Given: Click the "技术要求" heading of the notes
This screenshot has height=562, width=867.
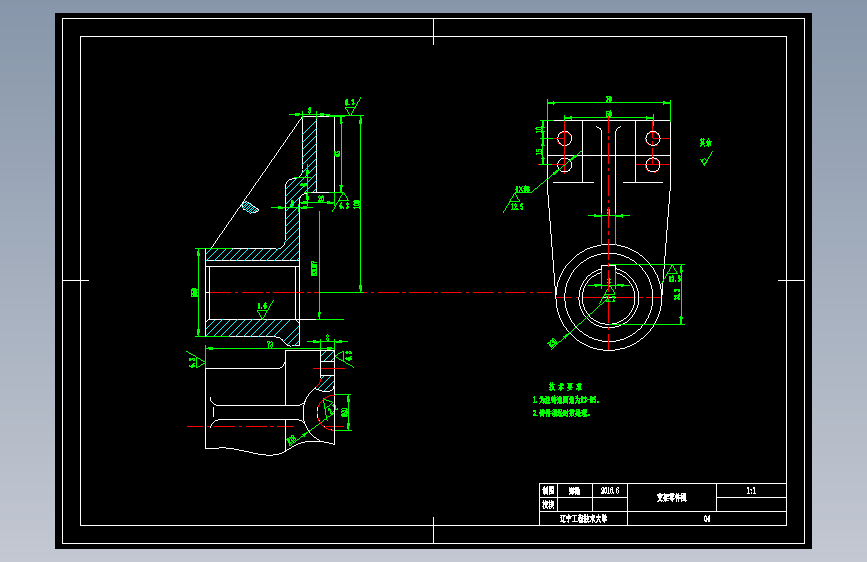Looking at the screenshot, I should pos(565,387).
